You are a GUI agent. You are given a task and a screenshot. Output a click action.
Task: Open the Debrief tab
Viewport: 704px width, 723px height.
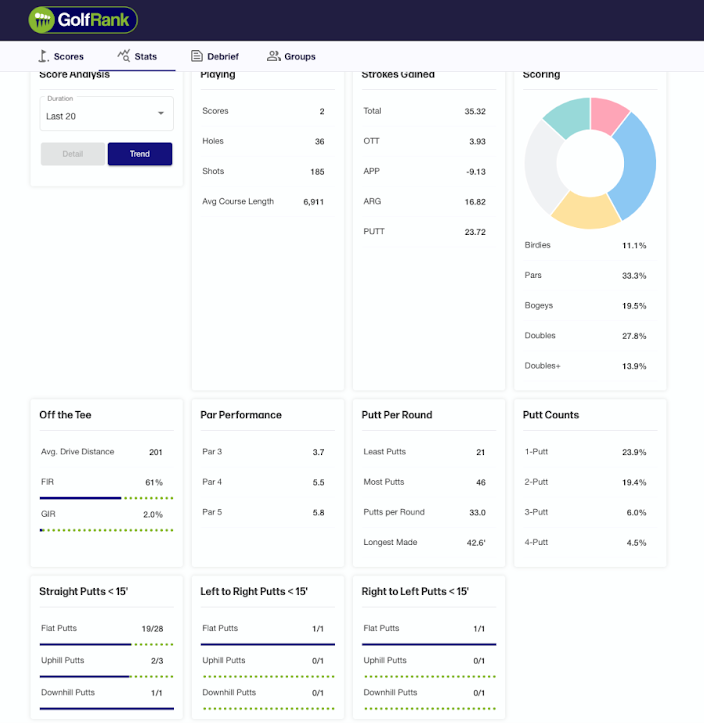(x=214, y=57)
